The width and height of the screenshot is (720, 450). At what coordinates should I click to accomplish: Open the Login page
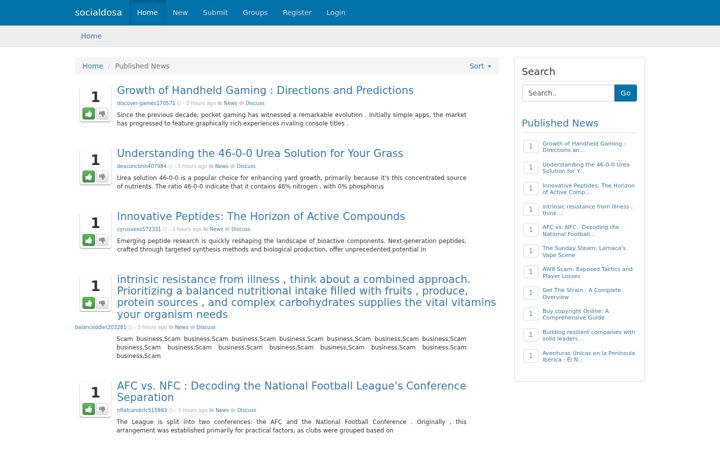336,12
